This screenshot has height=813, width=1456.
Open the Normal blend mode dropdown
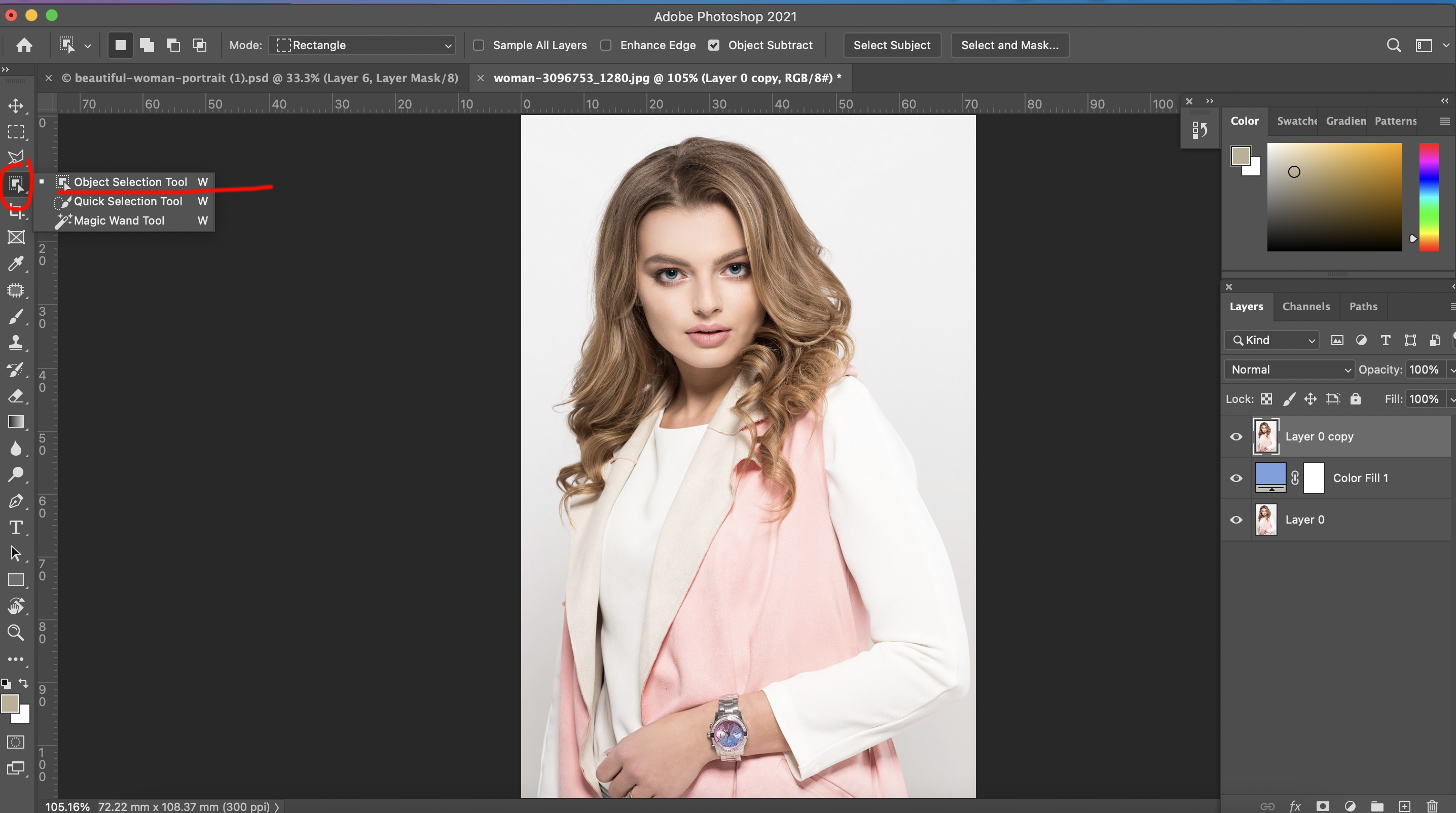tap(1290, 369)
